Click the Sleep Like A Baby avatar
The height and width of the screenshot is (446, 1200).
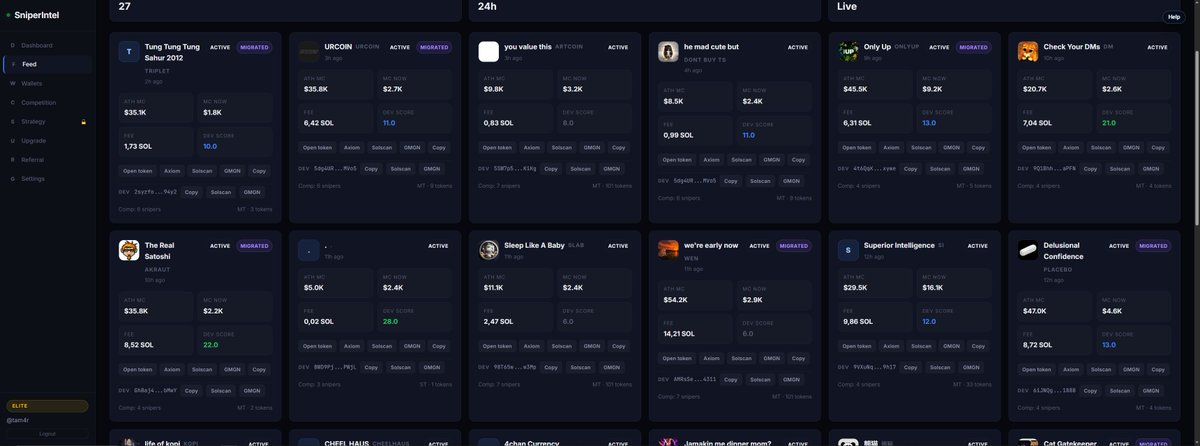488,250
